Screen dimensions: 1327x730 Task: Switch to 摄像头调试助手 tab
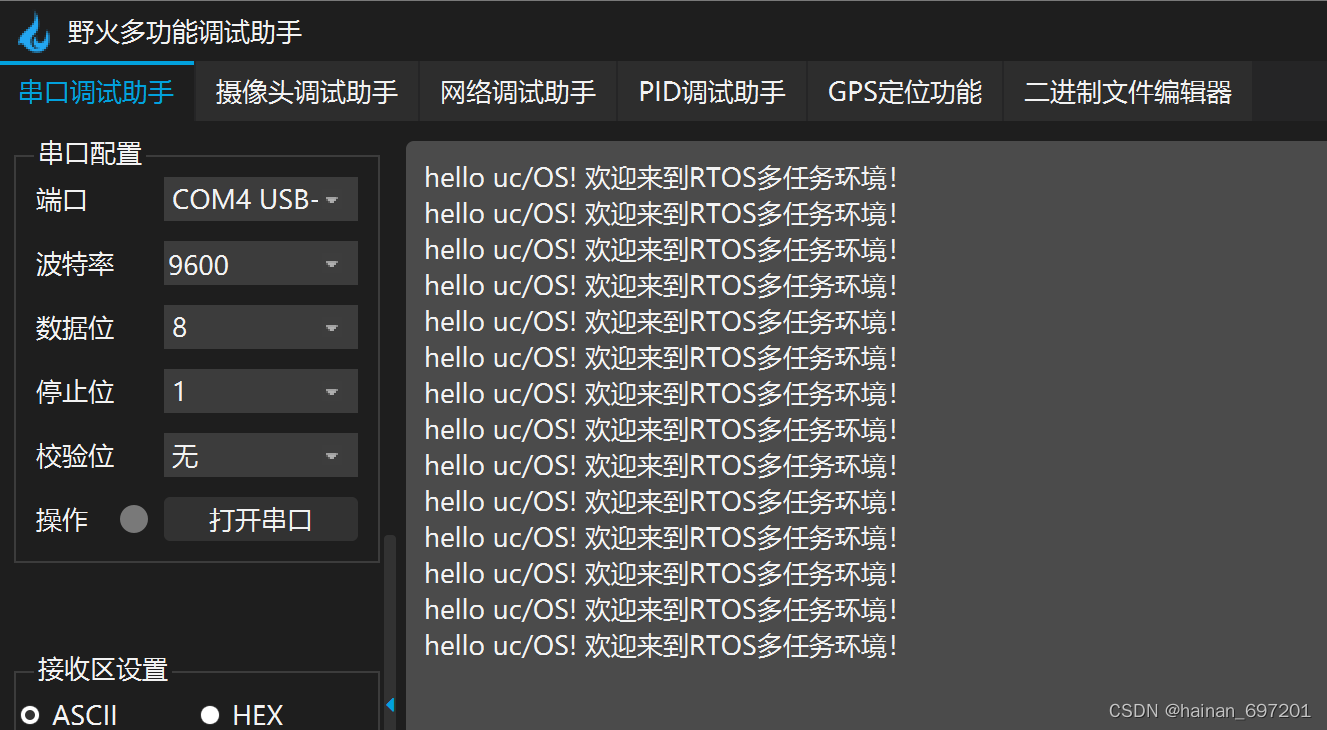(x=307, y=92)
